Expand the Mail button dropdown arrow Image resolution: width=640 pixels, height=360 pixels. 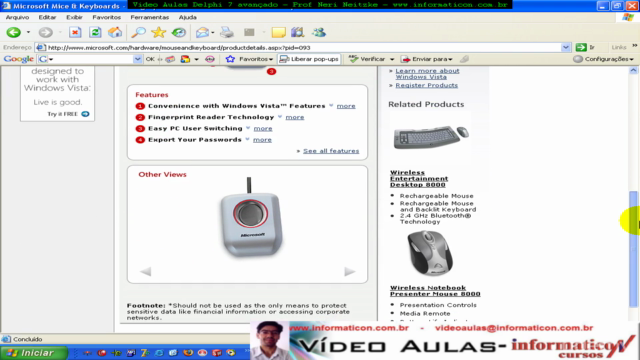(x=213, y=32)
